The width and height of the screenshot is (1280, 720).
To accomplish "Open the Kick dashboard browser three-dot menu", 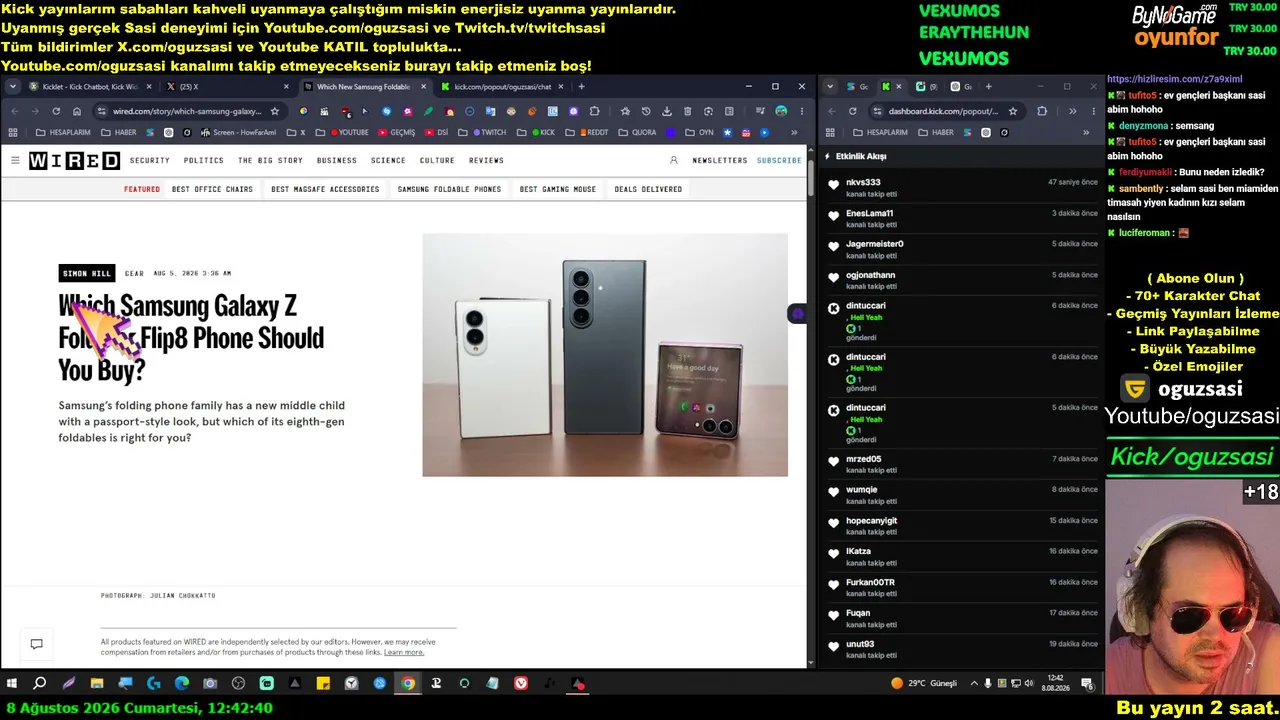I will tap(1093, 111).
